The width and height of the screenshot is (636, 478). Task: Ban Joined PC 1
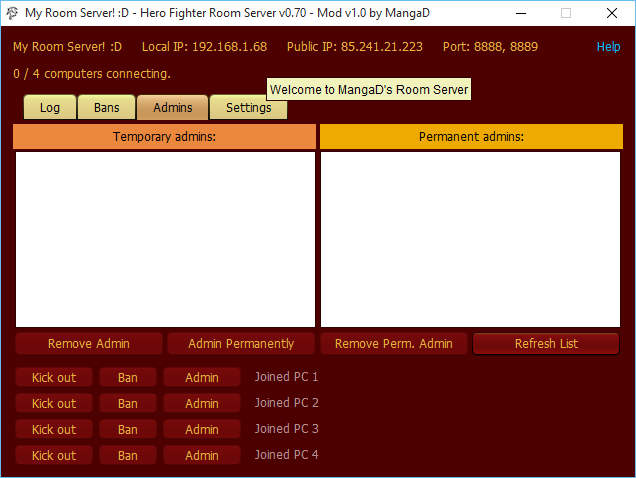[128, 378]
